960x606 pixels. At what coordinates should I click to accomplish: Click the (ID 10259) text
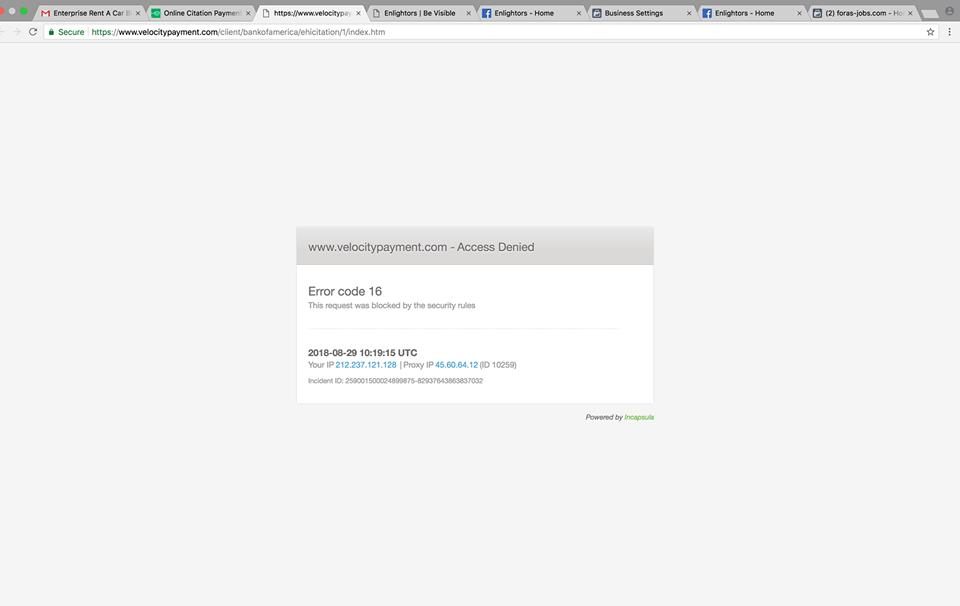click(x=498, y=365)
